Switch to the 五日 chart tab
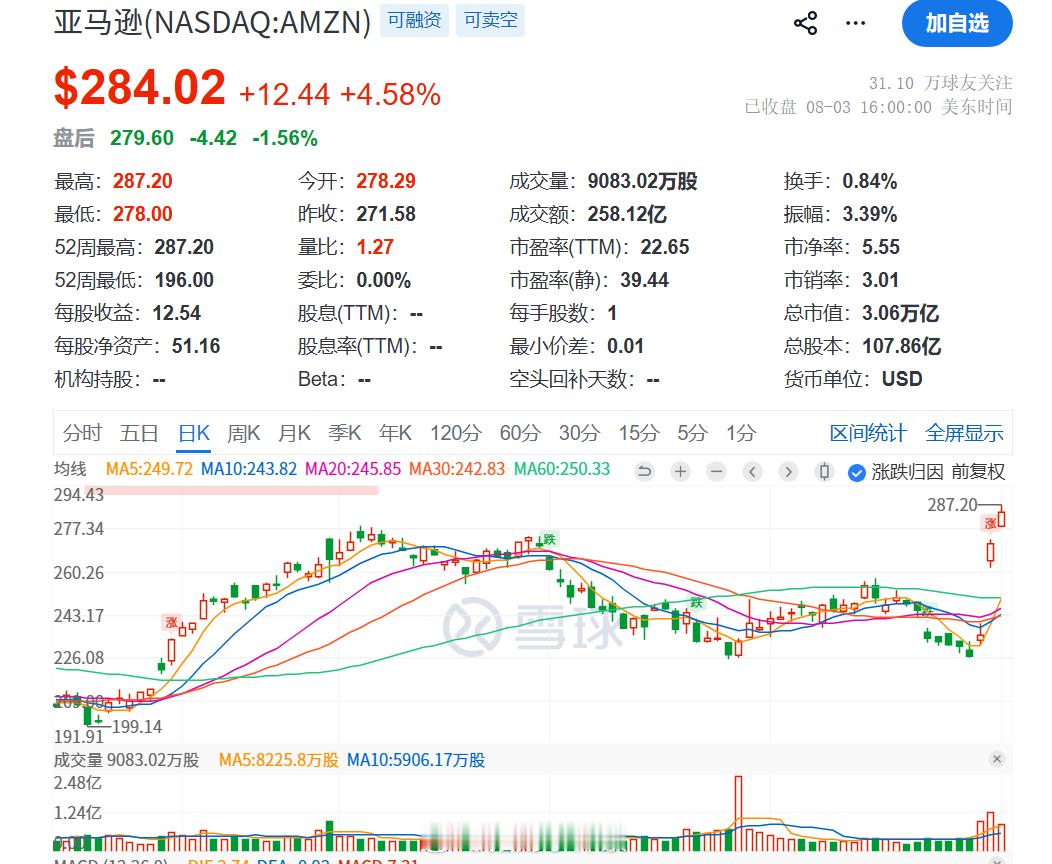This screenshot has height=864, width=1052. (x=139, y=433)
